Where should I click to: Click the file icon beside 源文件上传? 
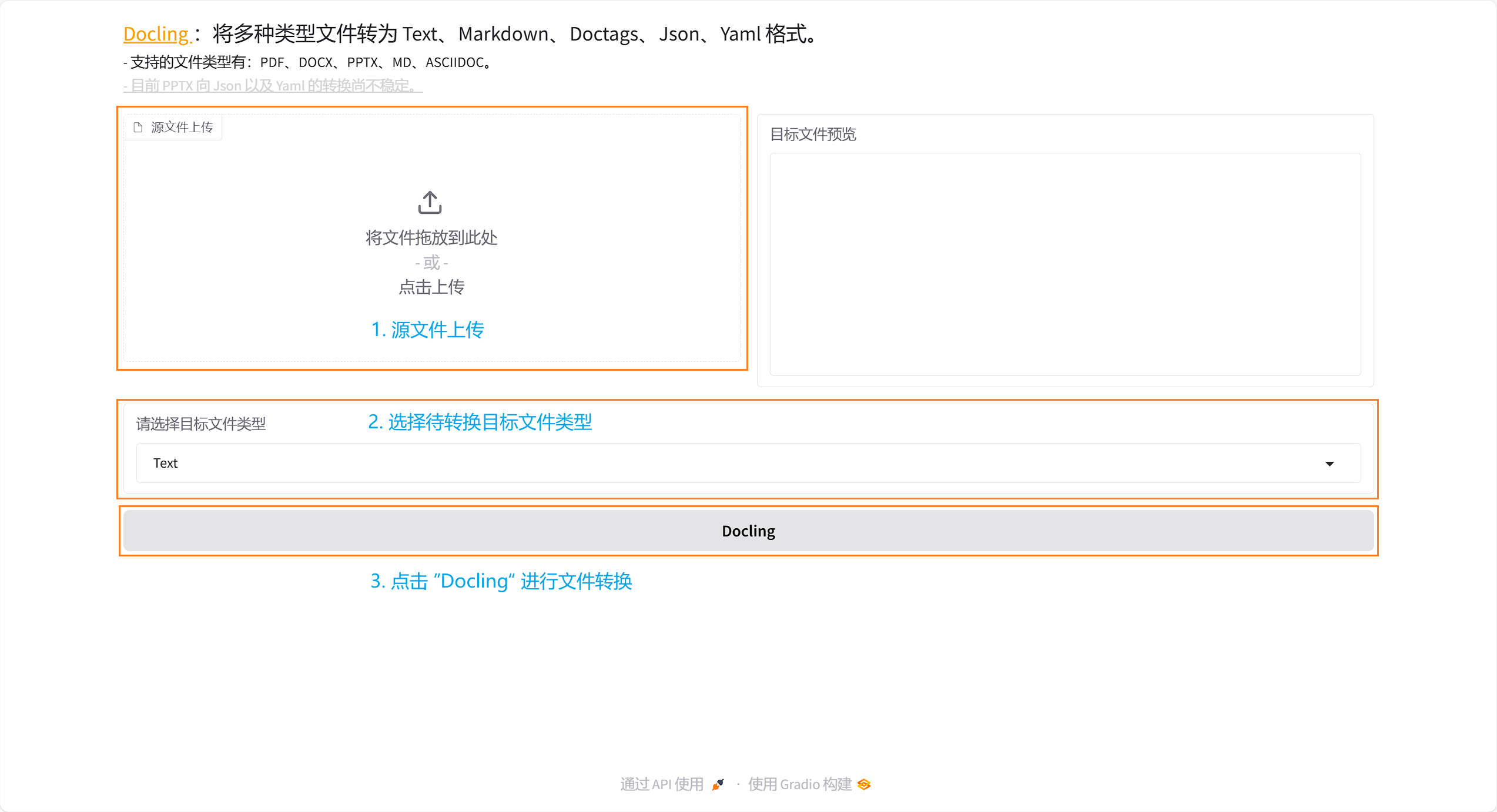[x=138, y=127]
